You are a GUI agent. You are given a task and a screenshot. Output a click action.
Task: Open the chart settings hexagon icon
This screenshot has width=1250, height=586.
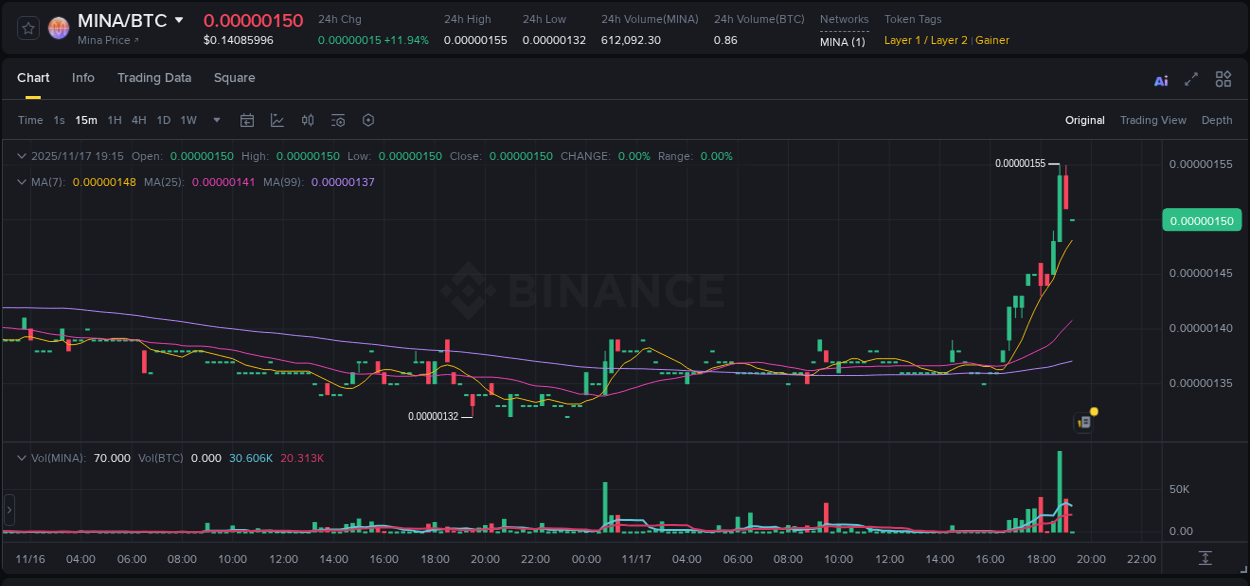[368, 119]
